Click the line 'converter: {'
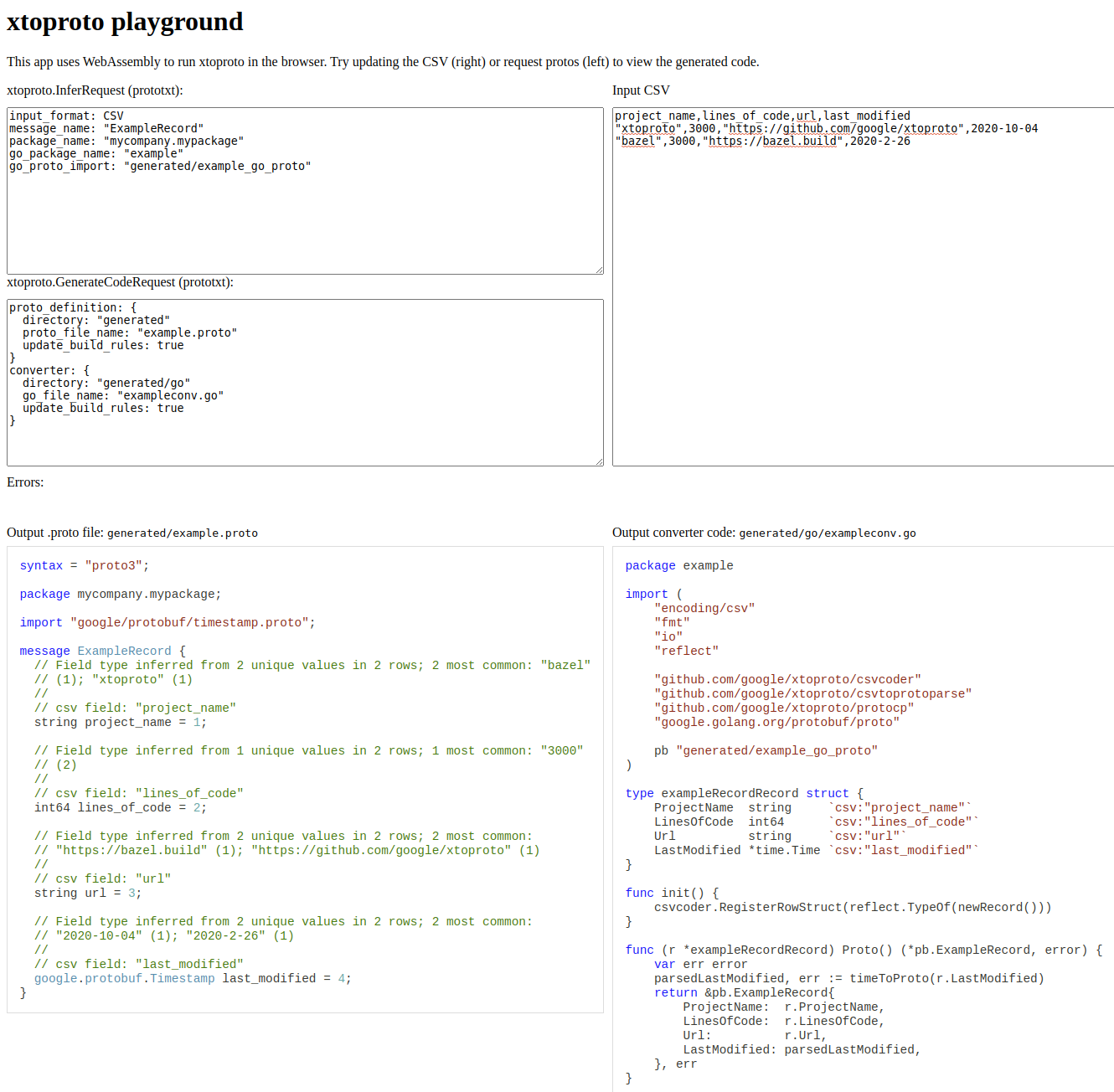The image size is (1114, 1092). [x=49, y=370]
